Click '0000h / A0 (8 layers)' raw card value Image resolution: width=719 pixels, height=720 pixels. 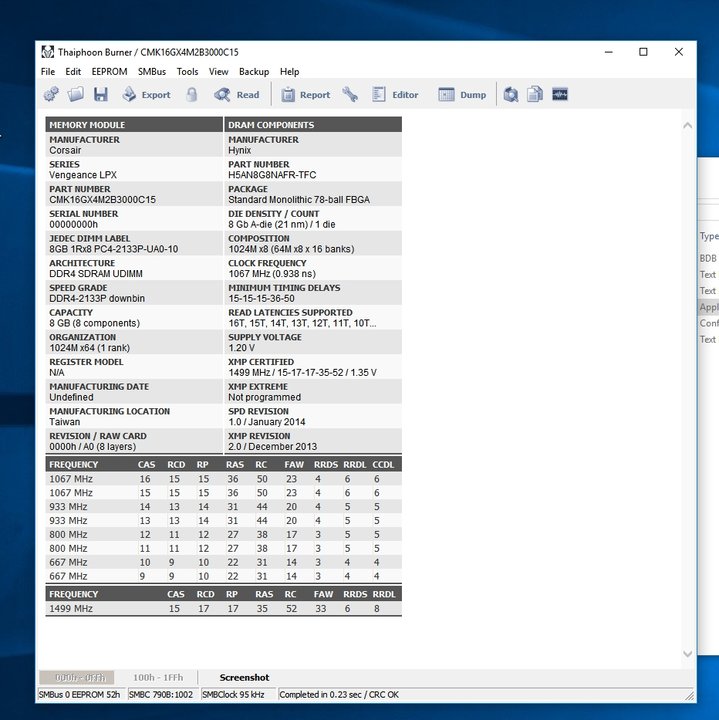[93, 447]
